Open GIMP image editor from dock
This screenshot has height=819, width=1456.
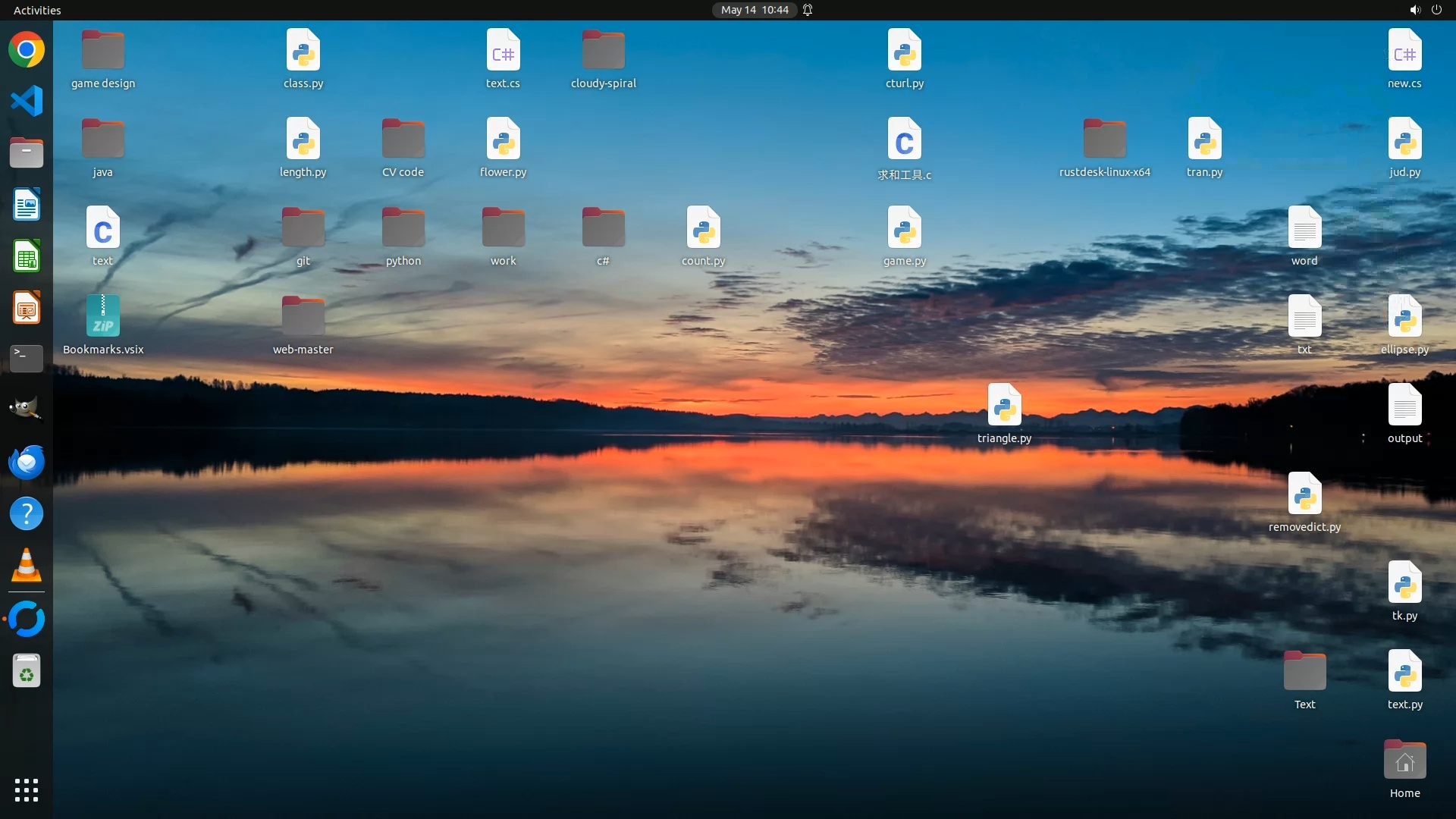(x=27, y=409)
